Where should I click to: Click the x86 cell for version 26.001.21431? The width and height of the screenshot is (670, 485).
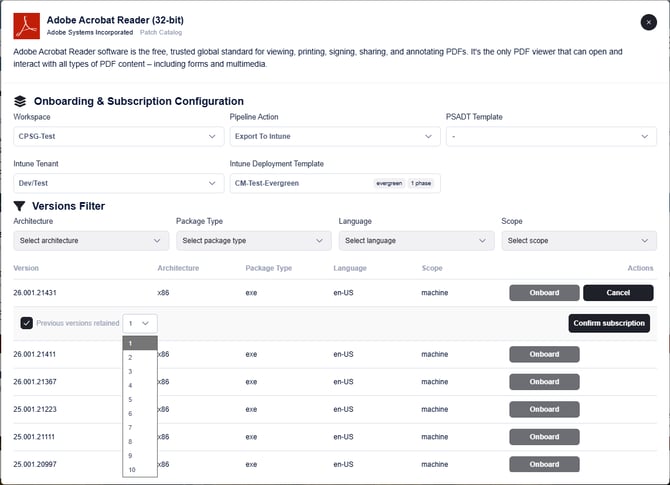pyautogui.click(x=163, y=293)
